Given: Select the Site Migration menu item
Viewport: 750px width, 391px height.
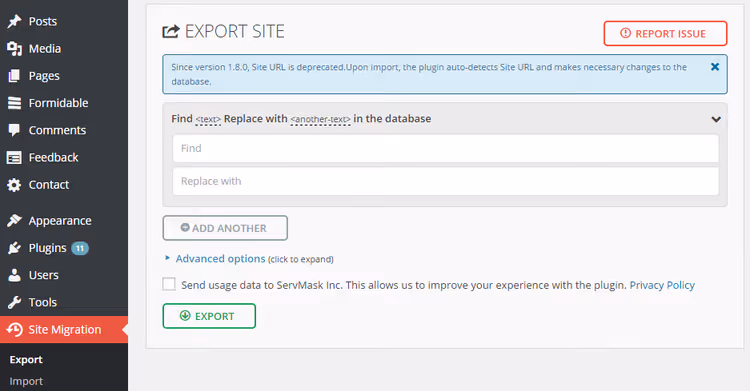Looking at the screenshot, I should (64, 330).
